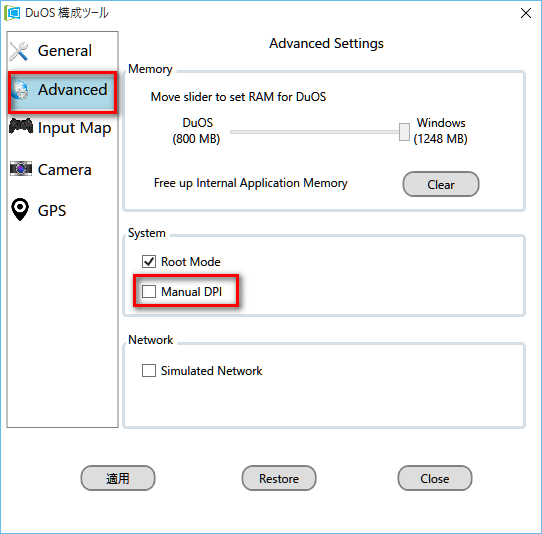Click the Camera icon in sidebar

tap(21, 168)
